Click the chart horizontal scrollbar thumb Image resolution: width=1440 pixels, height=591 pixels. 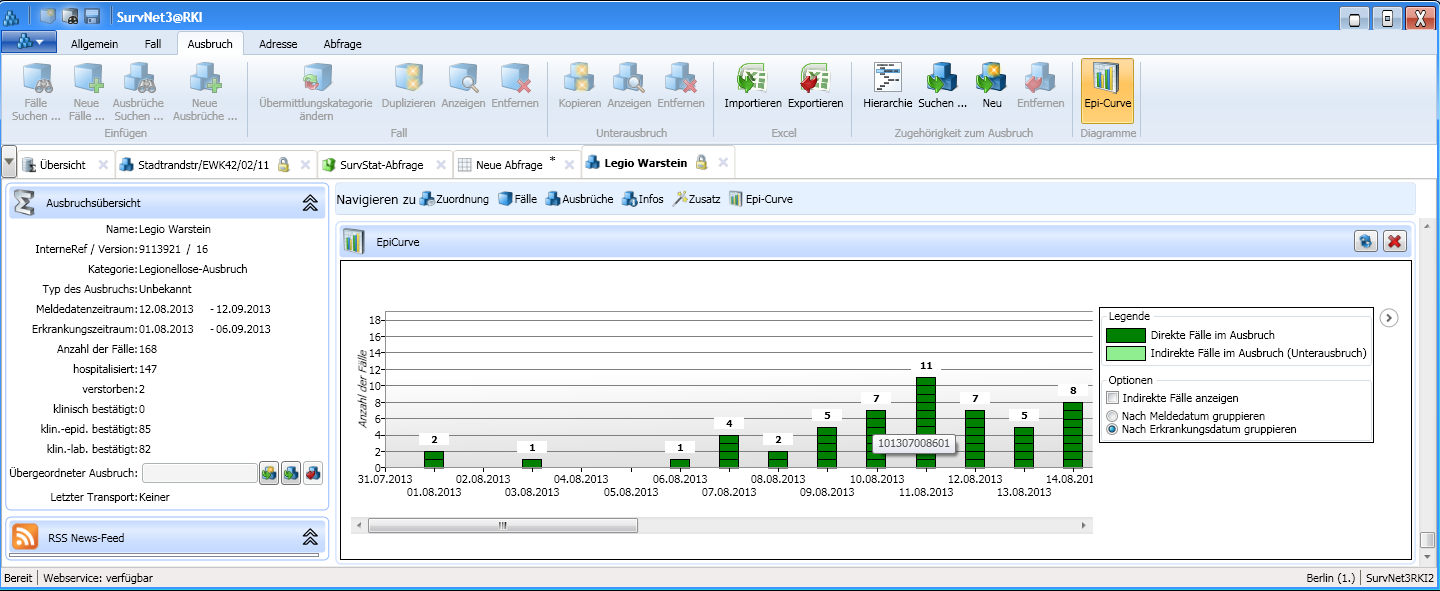coord(502,525)
